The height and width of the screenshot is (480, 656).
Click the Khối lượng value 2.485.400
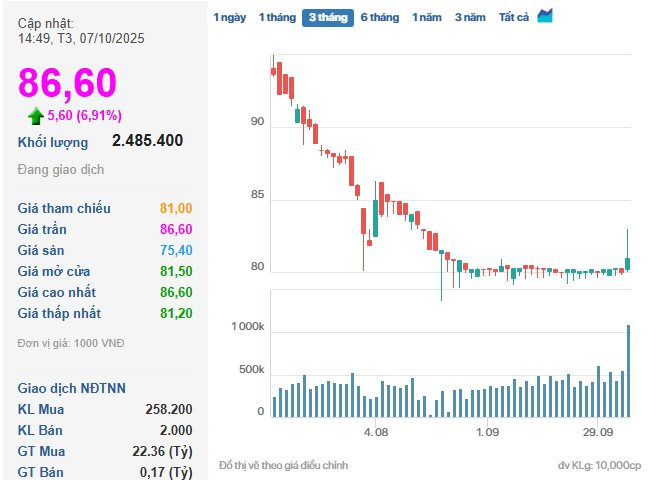click(147, 141)
